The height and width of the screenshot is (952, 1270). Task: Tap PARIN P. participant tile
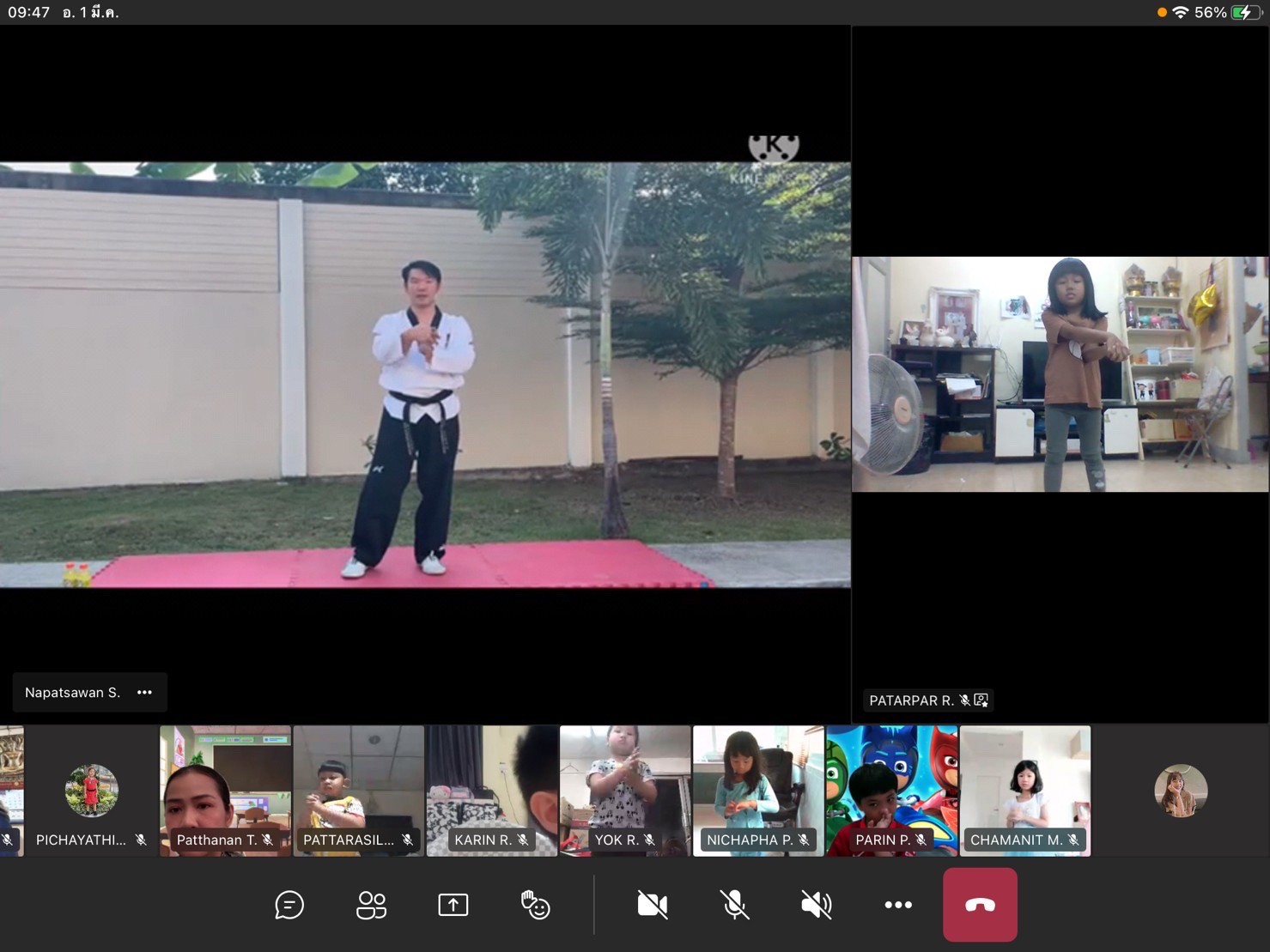pos(891,790)
